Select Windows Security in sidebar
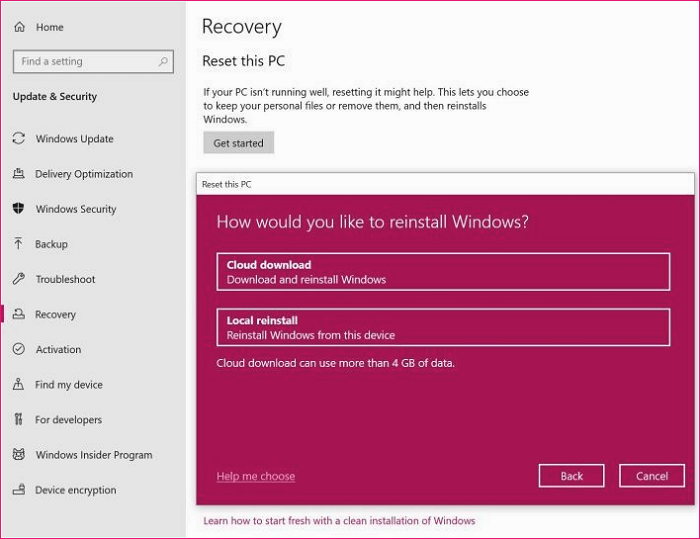 76,209
